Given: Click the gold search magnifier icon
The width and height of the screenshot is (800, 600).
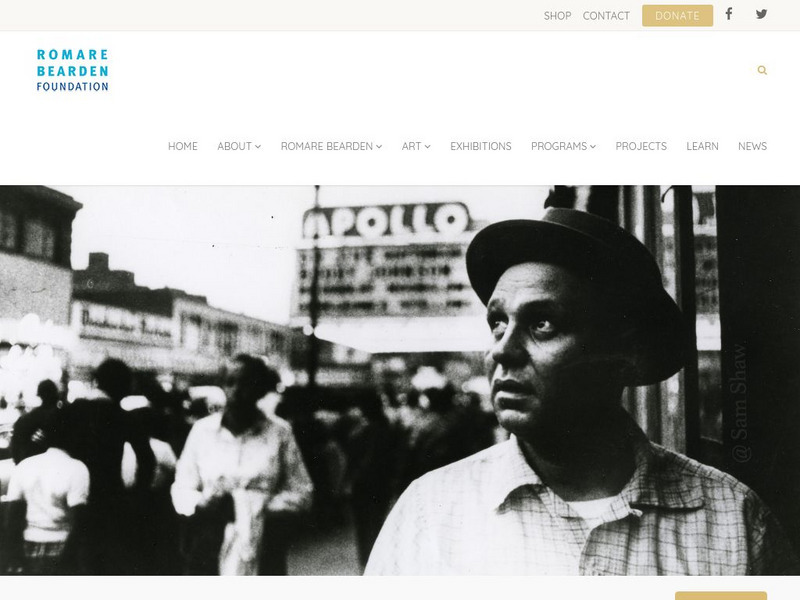Looking at the screenshot, I should [x=762, y=70].
